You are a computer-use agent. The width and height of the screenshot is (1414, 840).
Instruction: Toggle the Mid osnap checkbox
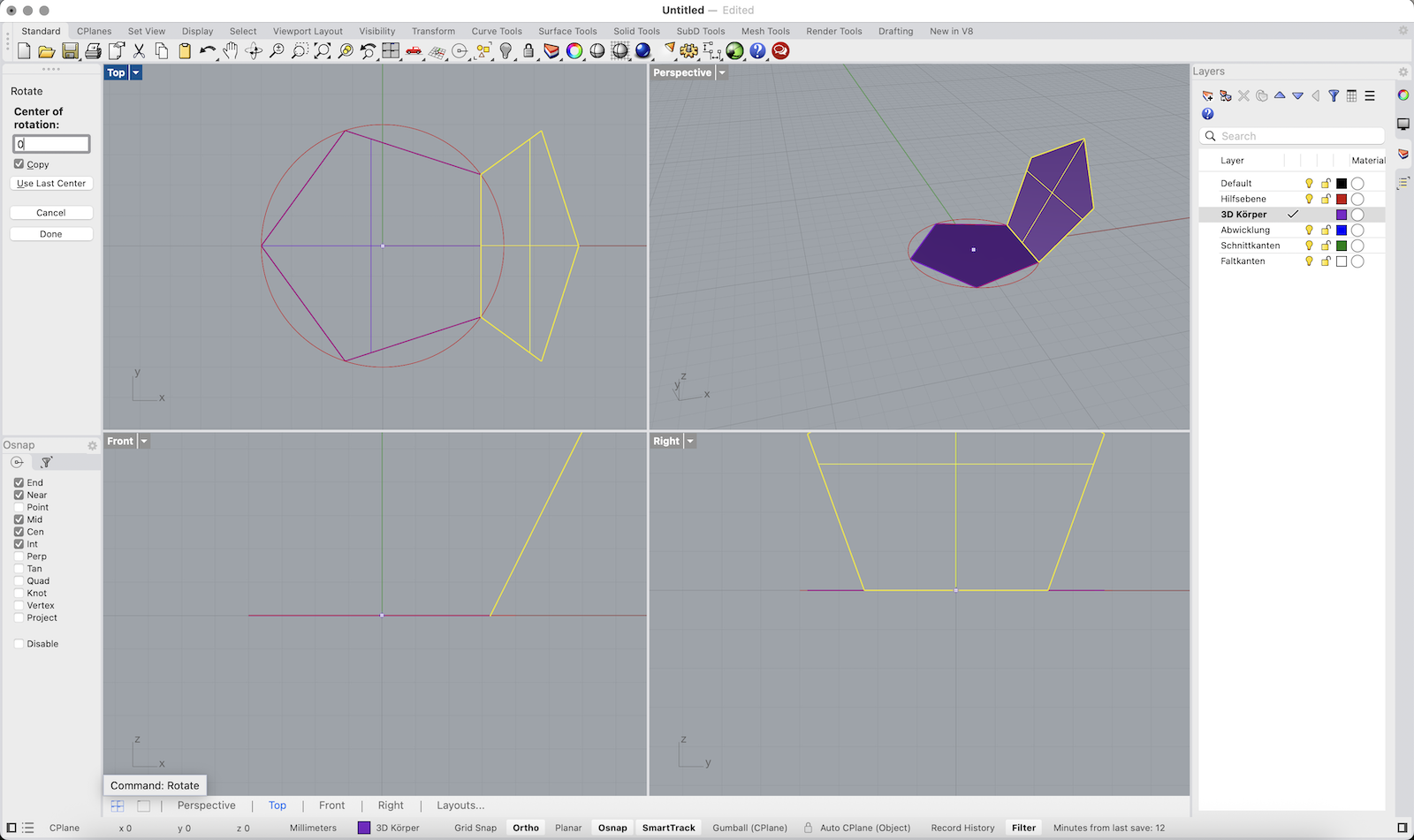coord(19,519)
